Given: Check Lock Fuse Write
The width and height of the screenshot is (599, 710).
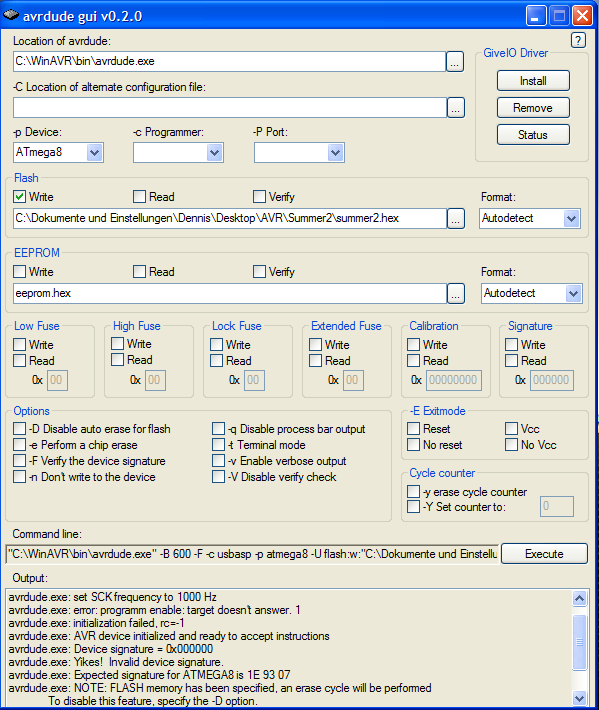Looking at the screenshot, I should [216, 345].
